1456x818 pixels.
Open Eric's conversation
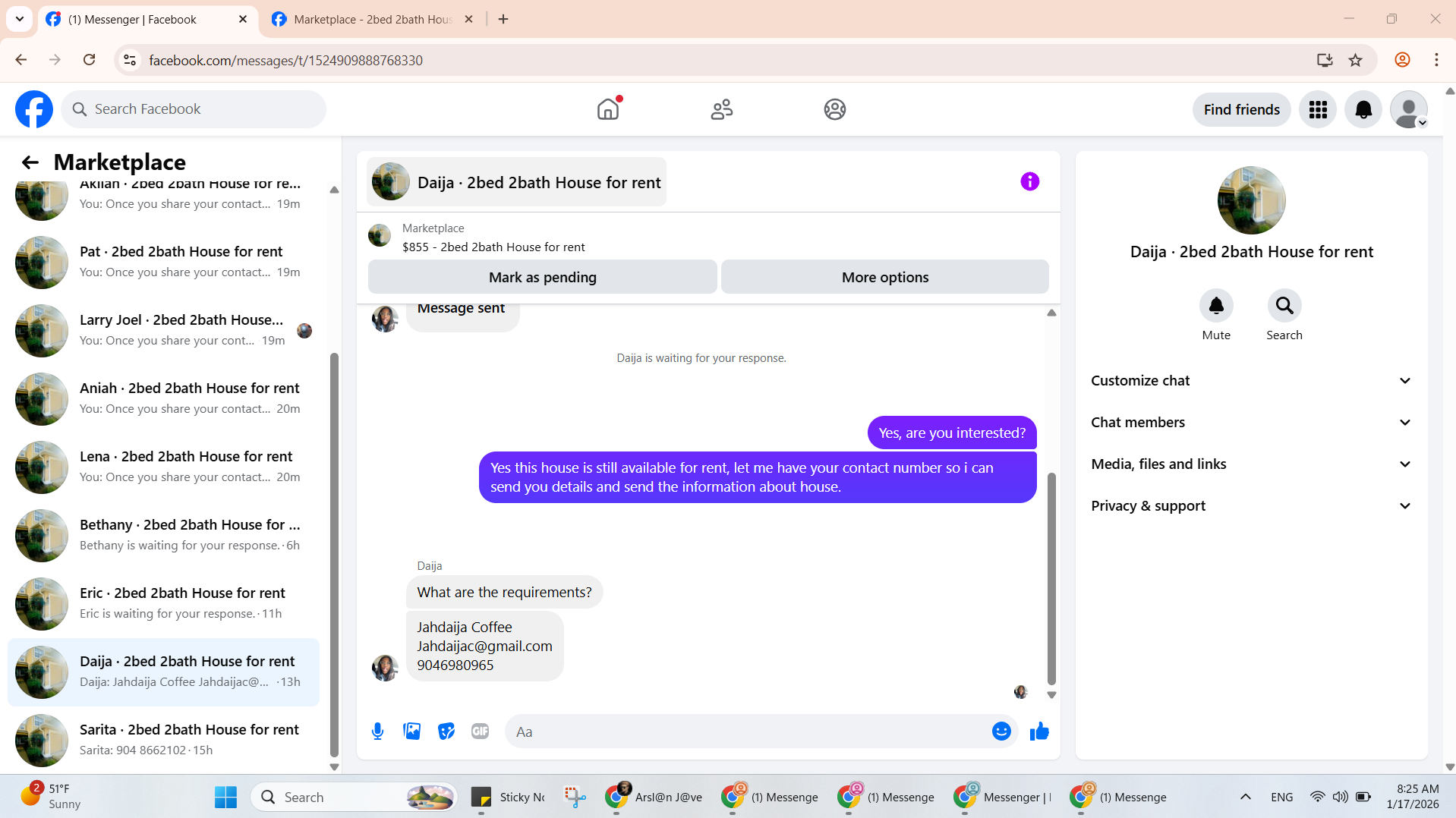click(163, 603)
